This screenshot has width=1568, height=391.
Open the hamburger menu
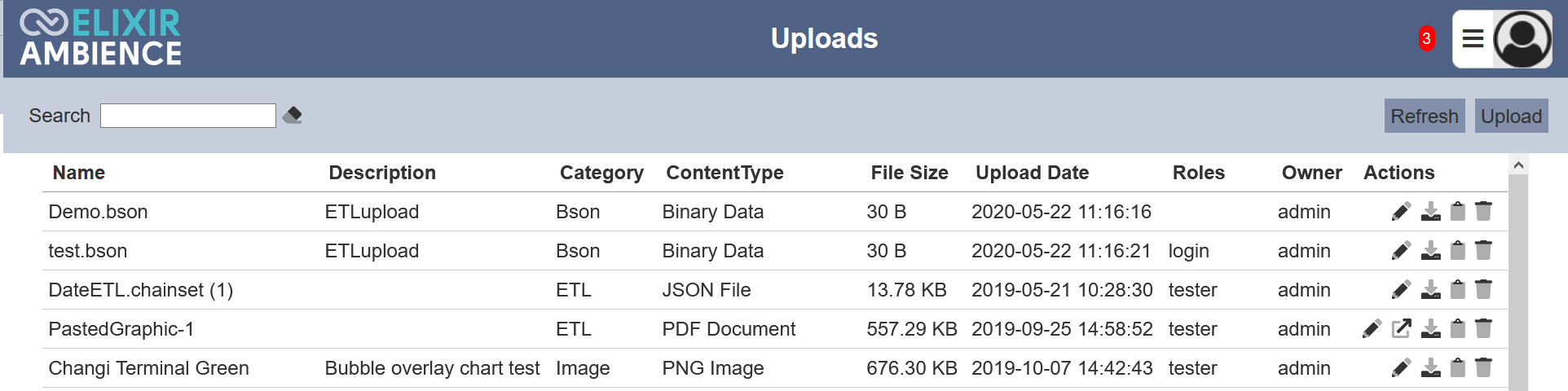1473,38
